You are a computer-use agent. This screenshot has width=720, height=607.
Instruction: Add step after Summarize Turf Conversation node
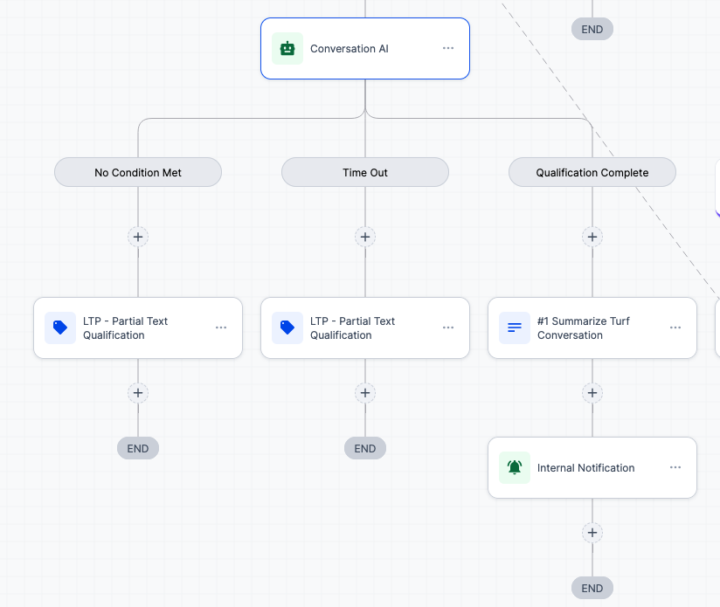592,393
